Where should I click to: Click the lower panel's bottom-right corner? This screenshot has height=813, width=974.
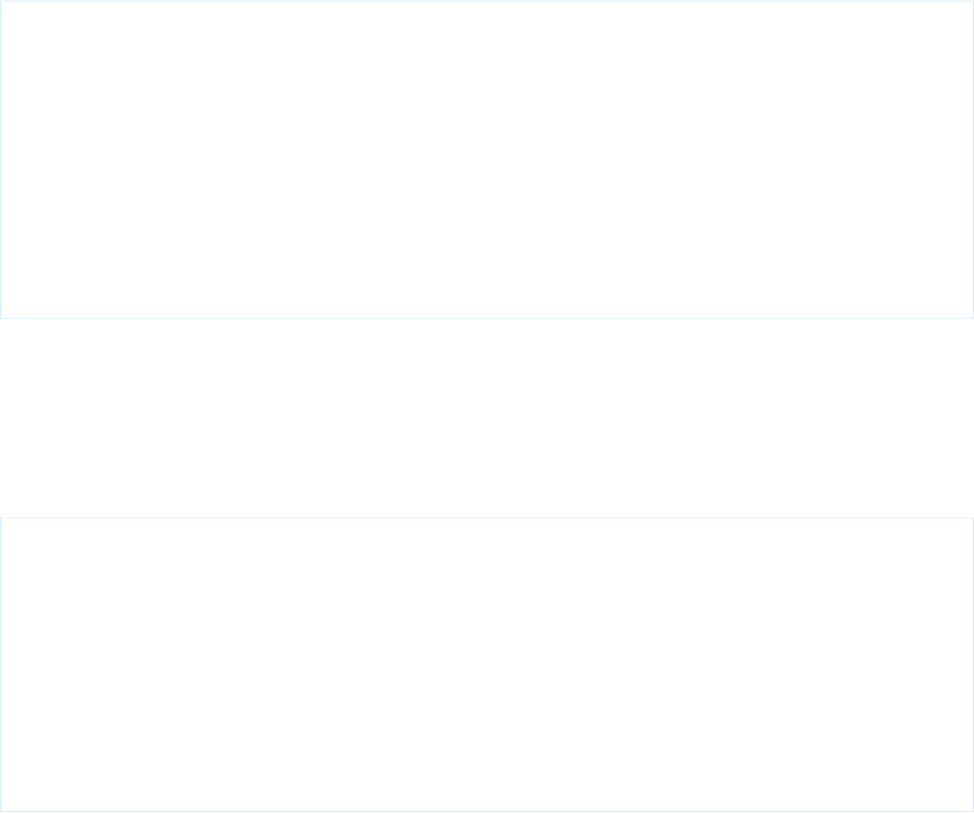tap(973, 812)
